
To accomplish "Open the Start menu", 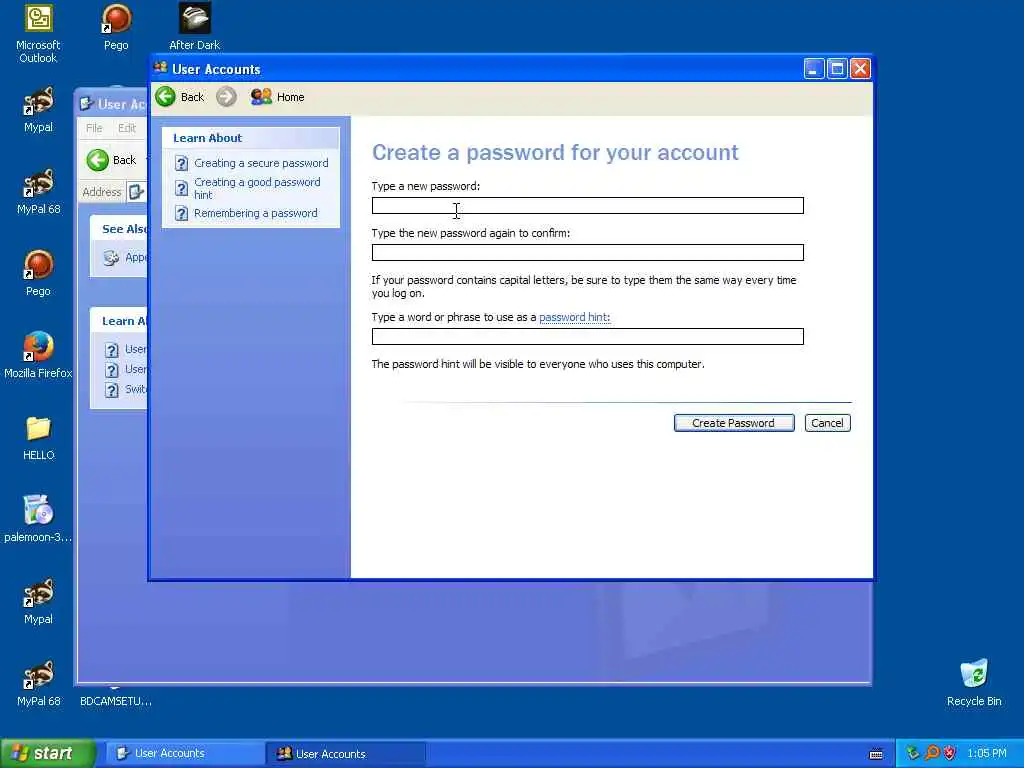I will [x=48, y=754].
